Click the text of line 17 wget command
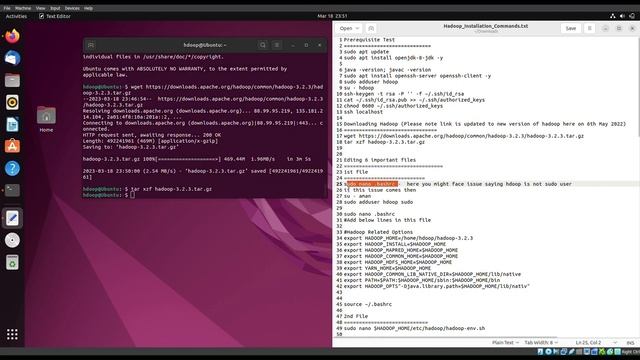Viewport: 640px width, 360px height. tap(464, 136)
